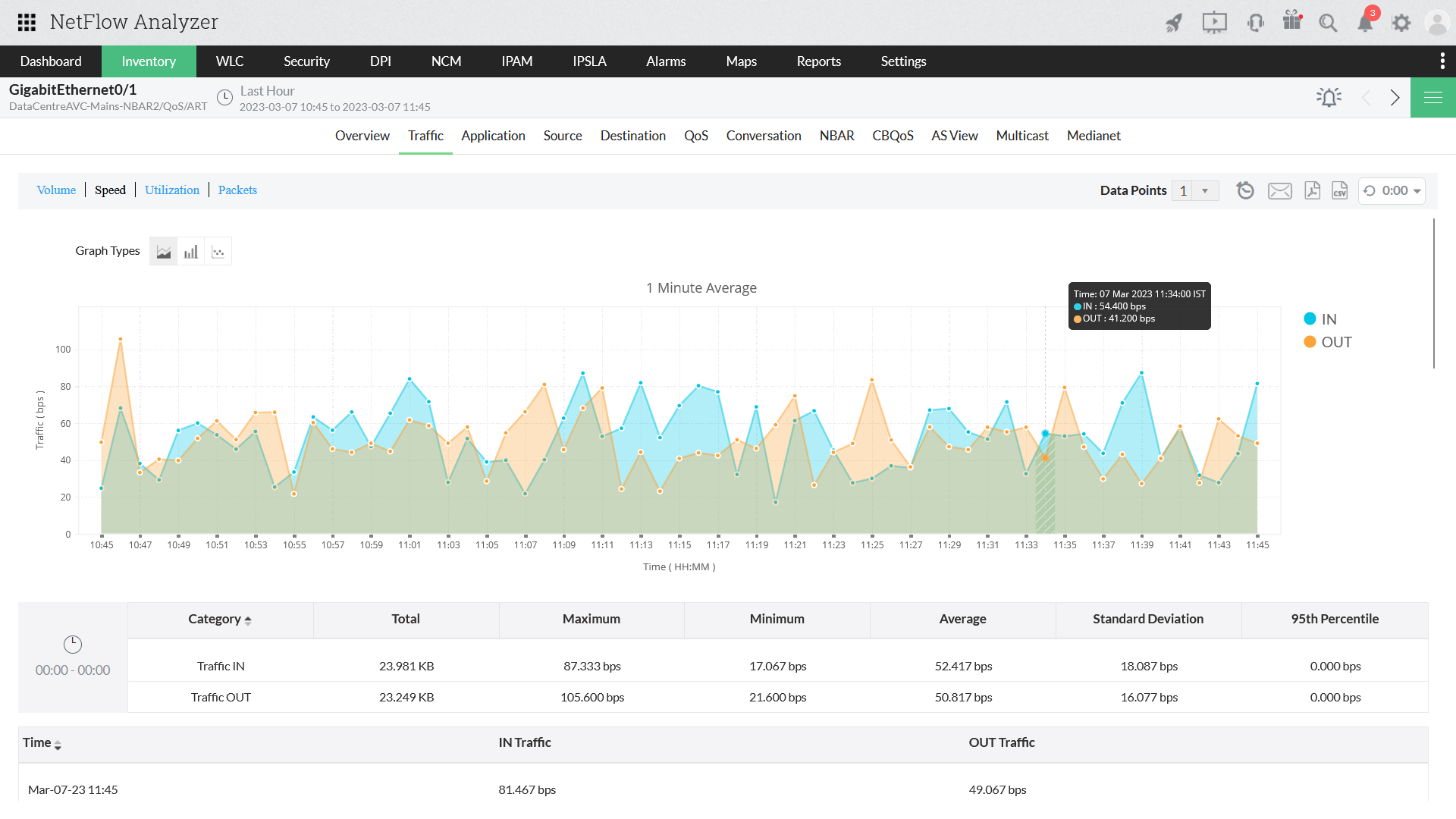Open global search with the magnifier icon
The image size is (1456, 819).
(1328, 23)
